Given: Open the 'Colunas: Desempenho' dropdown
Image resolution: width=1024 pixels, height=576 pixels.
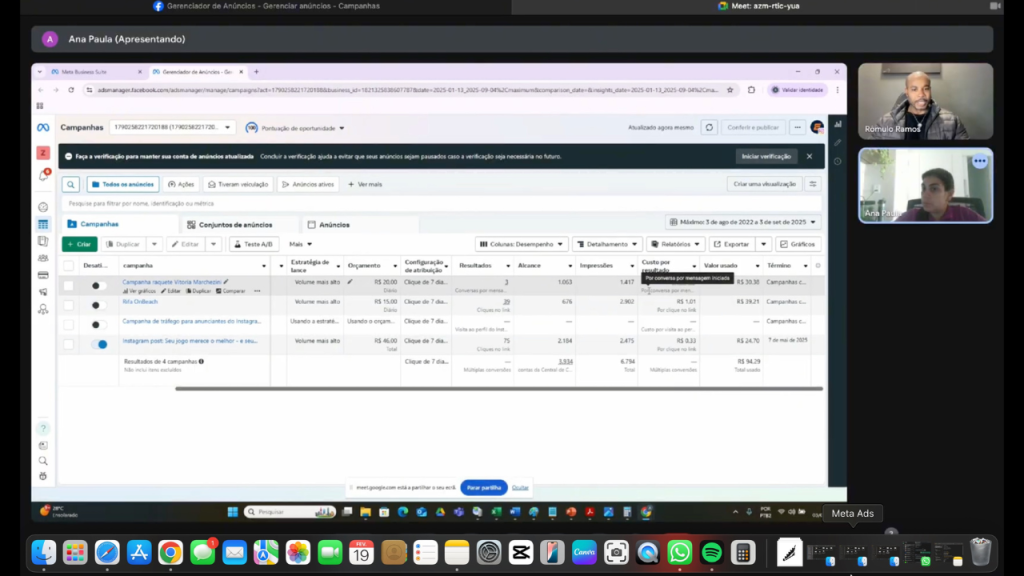Looking at the screenshot, I should tap(522, 244).
